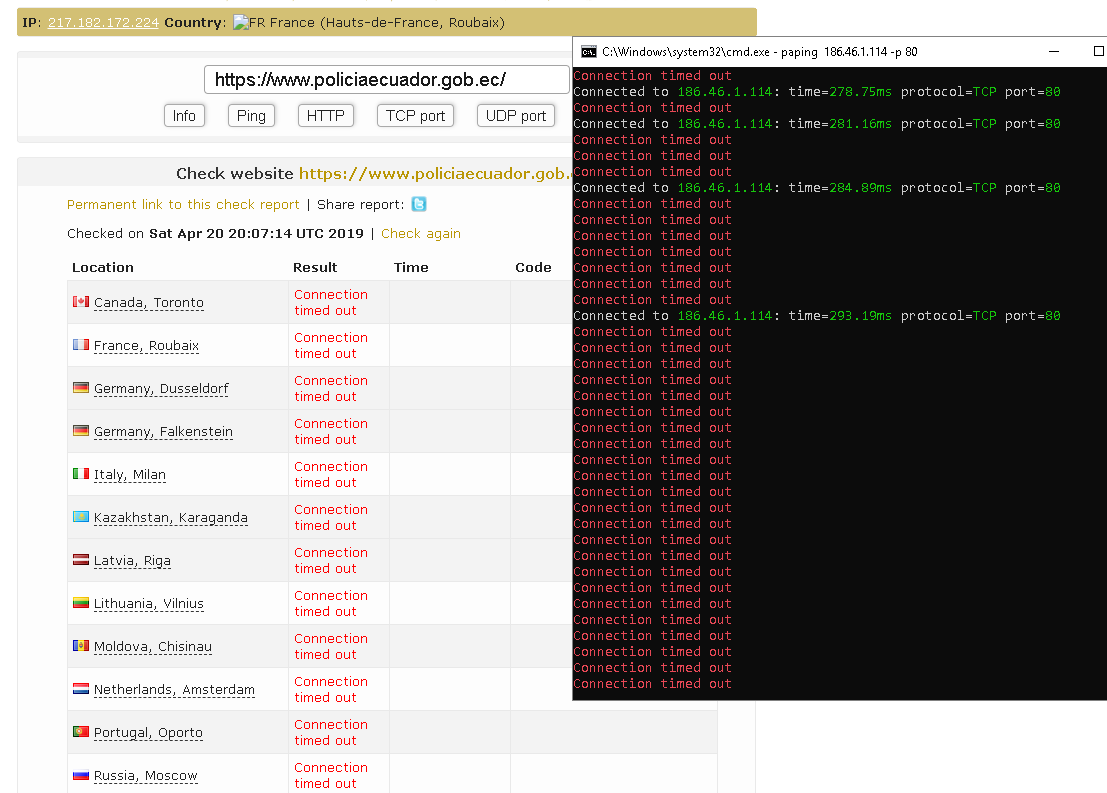Click the broken FR country image
1107x793 pixels.
pyautogui.click(x=241, y=23)
